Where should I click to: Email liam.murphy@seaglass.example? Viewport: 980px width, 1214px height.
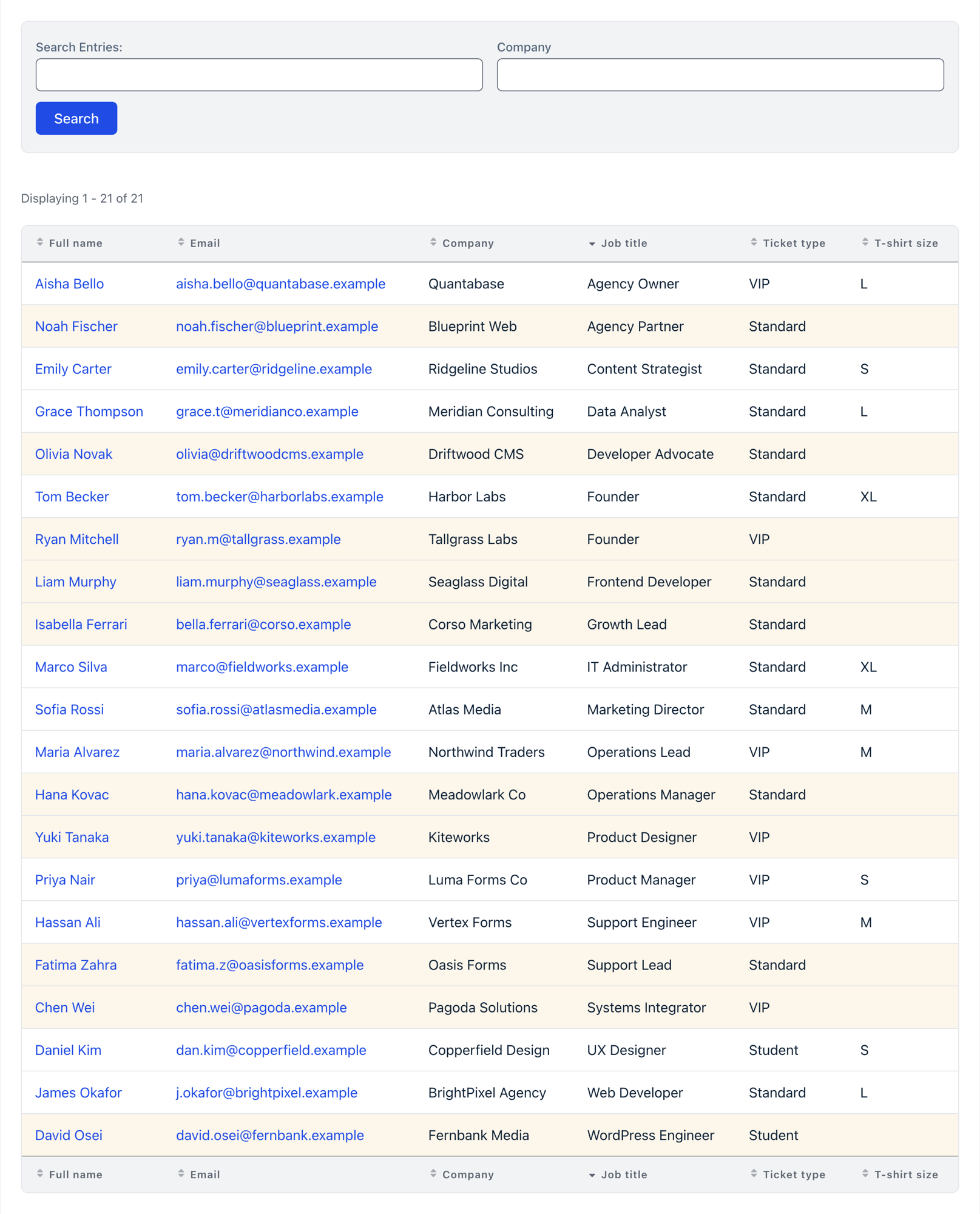pos(276,582)
